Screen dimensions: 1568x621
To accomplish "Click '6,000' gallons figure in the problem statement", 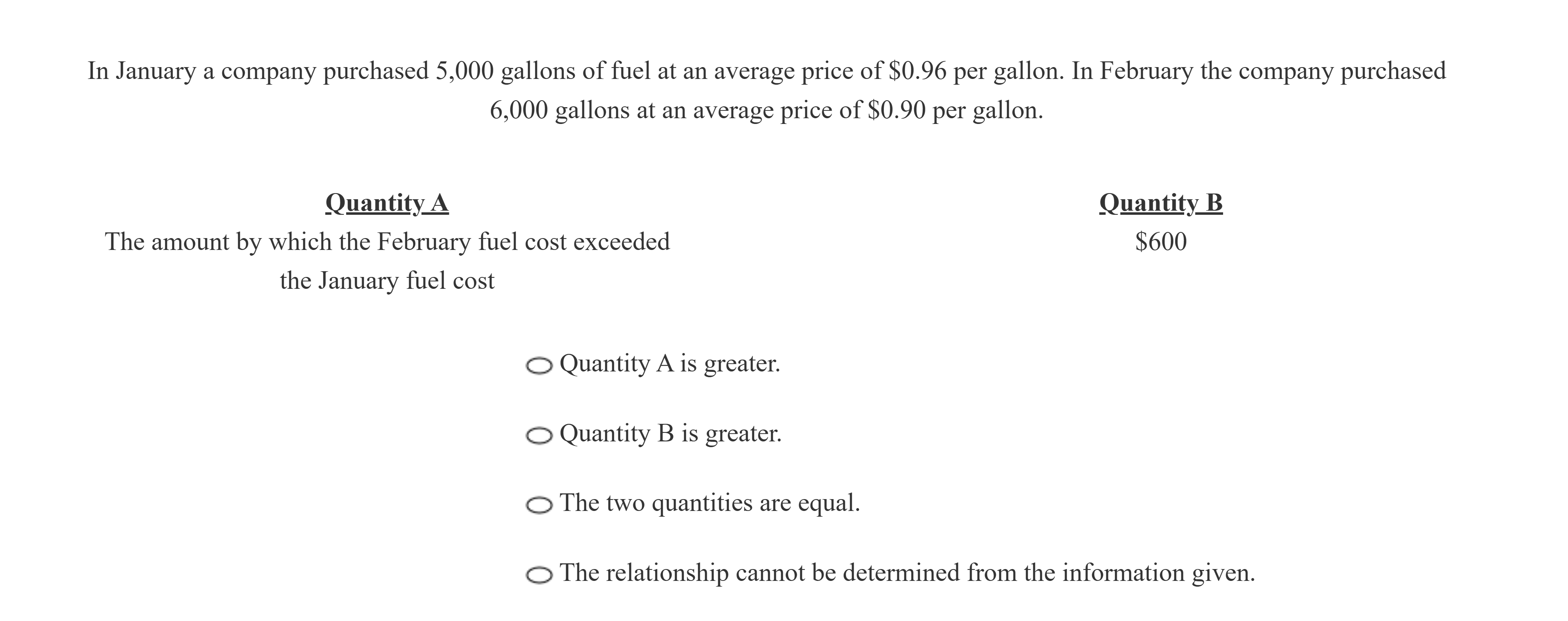I will [518, 110].
